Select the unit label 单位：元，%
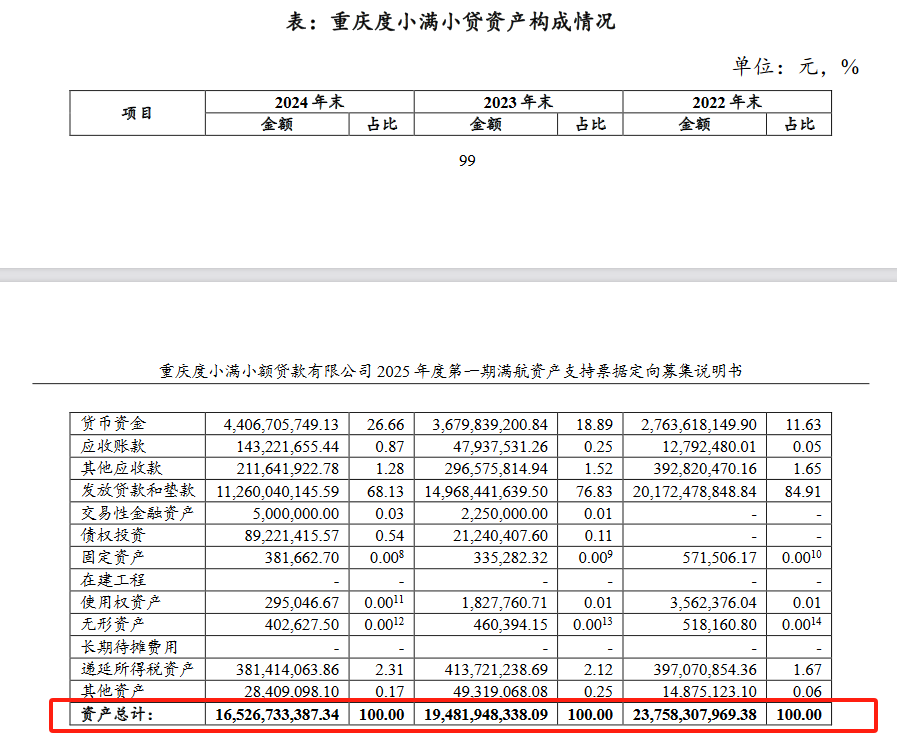This screenshot has height=740, width=897. click(796, 66)
